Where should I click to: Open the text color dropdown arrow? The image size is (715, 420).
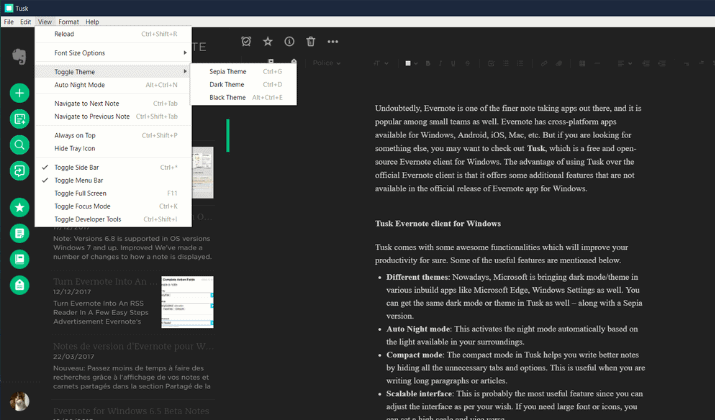coord(415,63)
